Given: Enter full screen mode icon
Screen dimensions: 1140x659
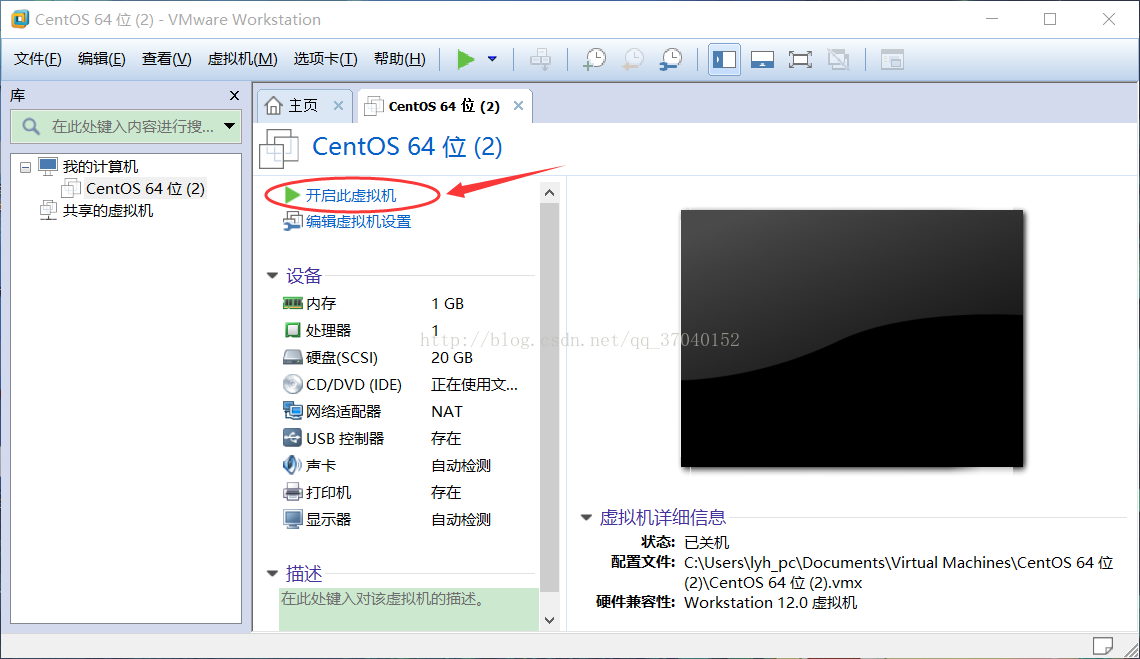Looking at the screenshot, I should pos(800,60).
